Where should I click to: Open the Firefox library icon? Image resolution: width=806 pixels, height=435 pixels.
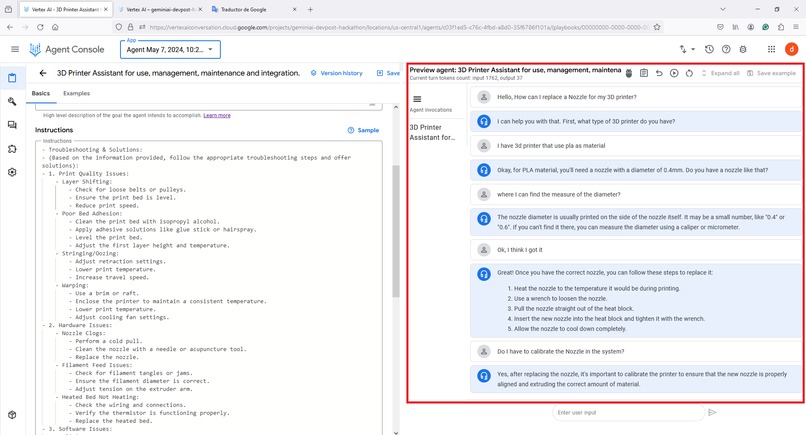(736, 27)
